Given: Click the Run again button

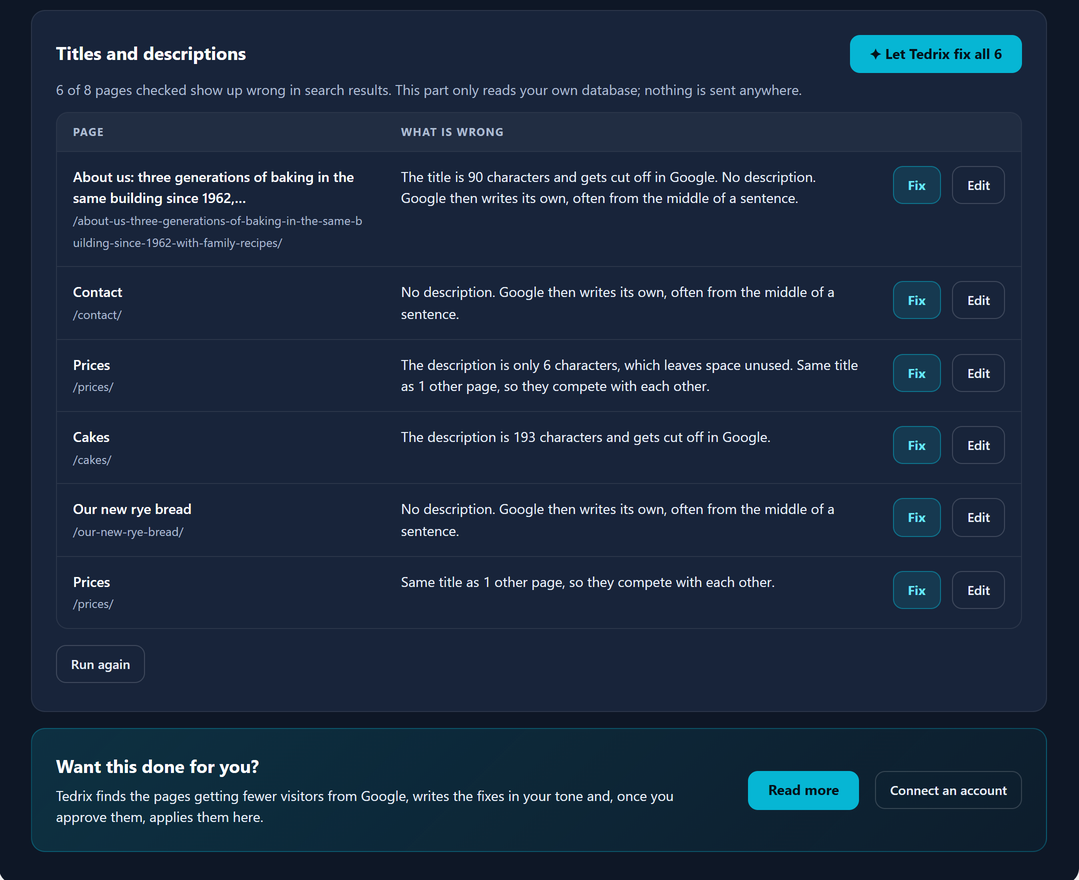Looking at the screenshot, I should pyautogui.click(x=100, y=664).
